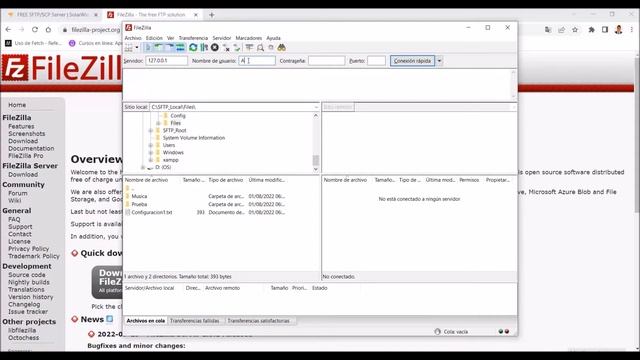Screen dimensions: 640x360
Task: Click the Contraseña input field
Action: [326, 60]
